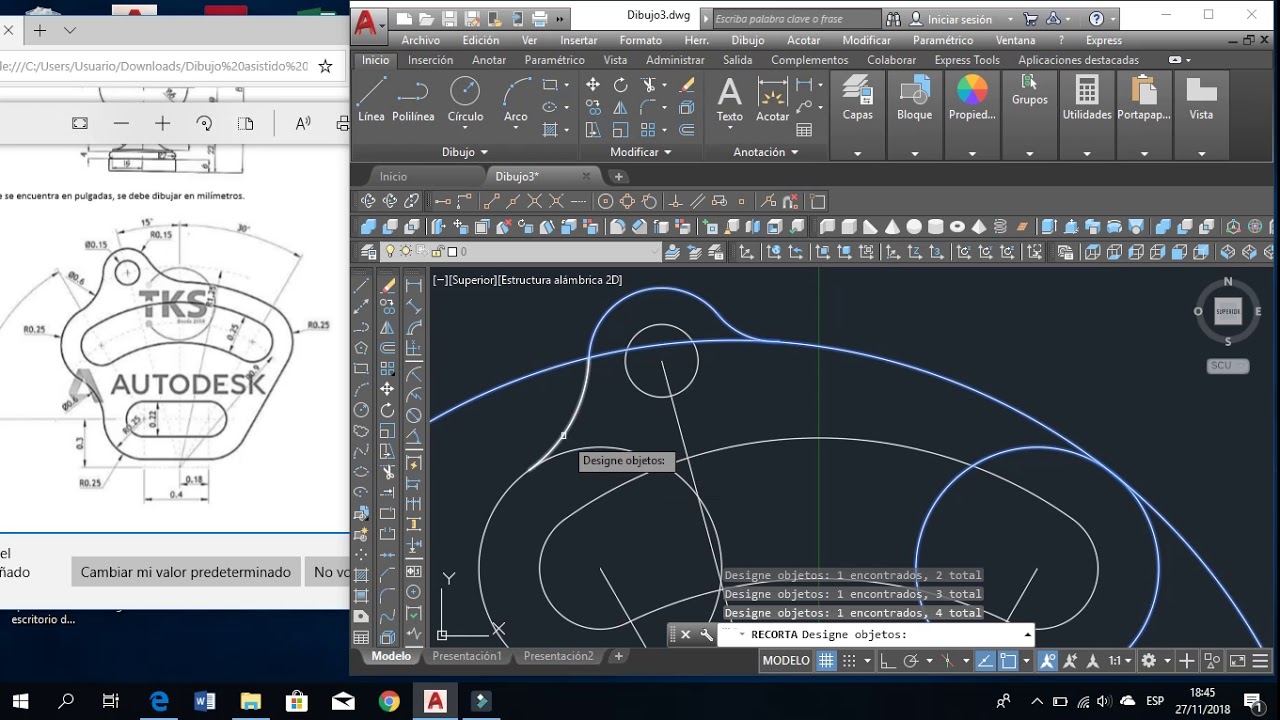
Task: Toggle snap mode dots in status bar
Action: (849, 661)
